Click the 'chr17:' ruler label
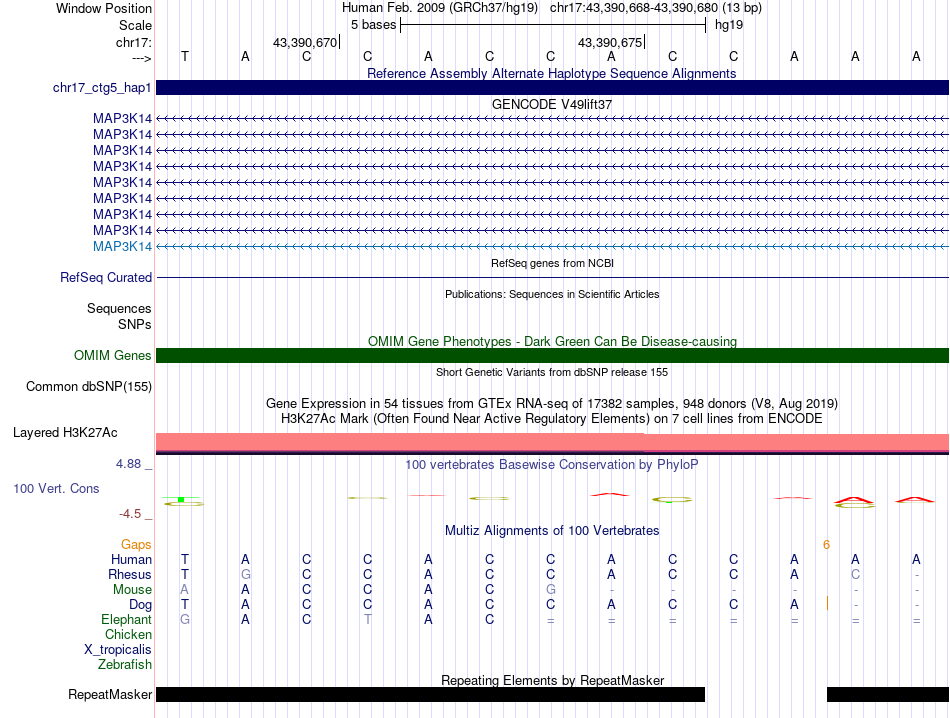The height and width of the screenshot is (718, 950). coord(133,42)
